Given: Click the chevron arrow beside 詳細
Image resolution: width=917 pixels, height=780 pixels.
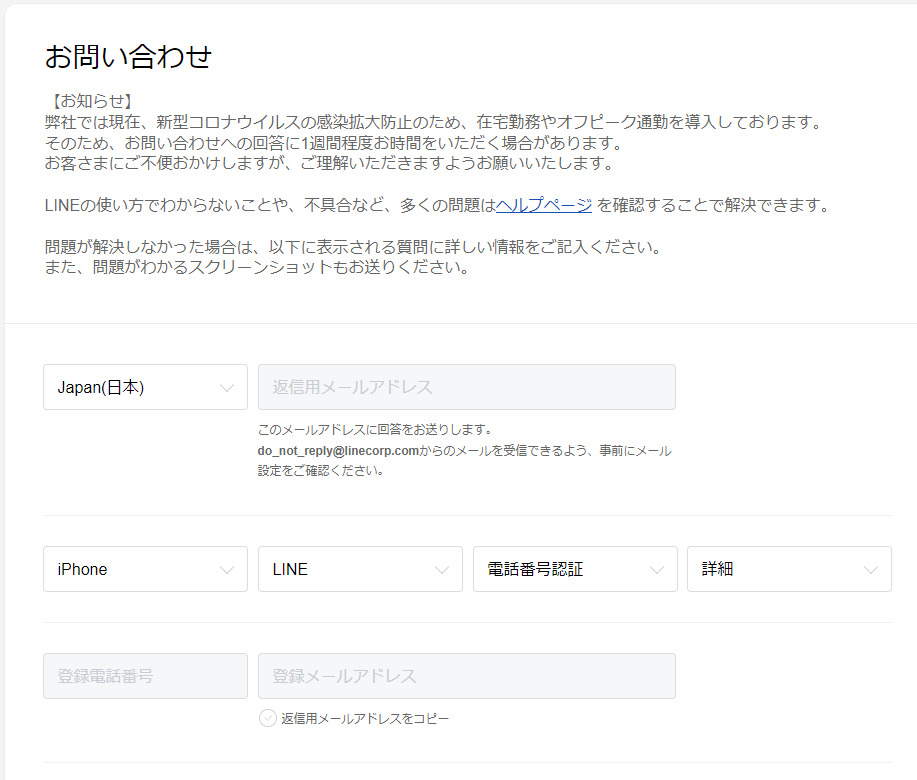Looking at the screenshot, I should pos(871,570).
